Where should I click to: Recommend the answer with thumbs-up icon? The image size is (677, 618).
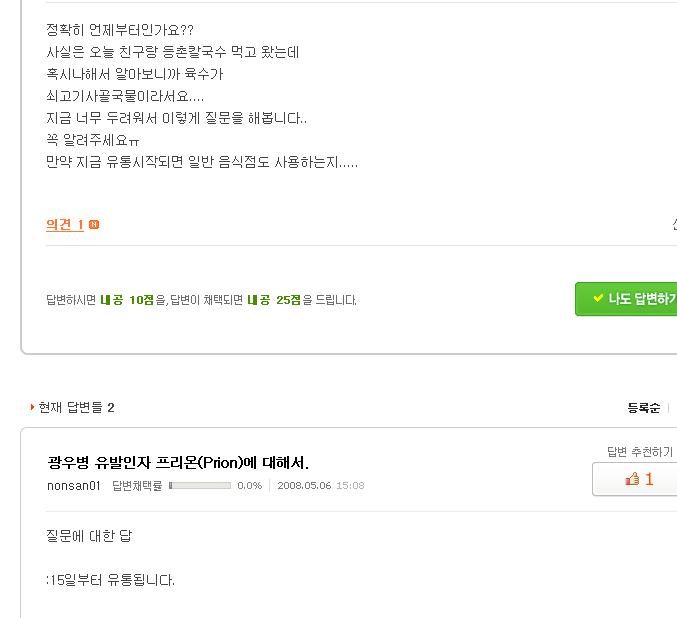pyautogui.click(x=632, y=479)
